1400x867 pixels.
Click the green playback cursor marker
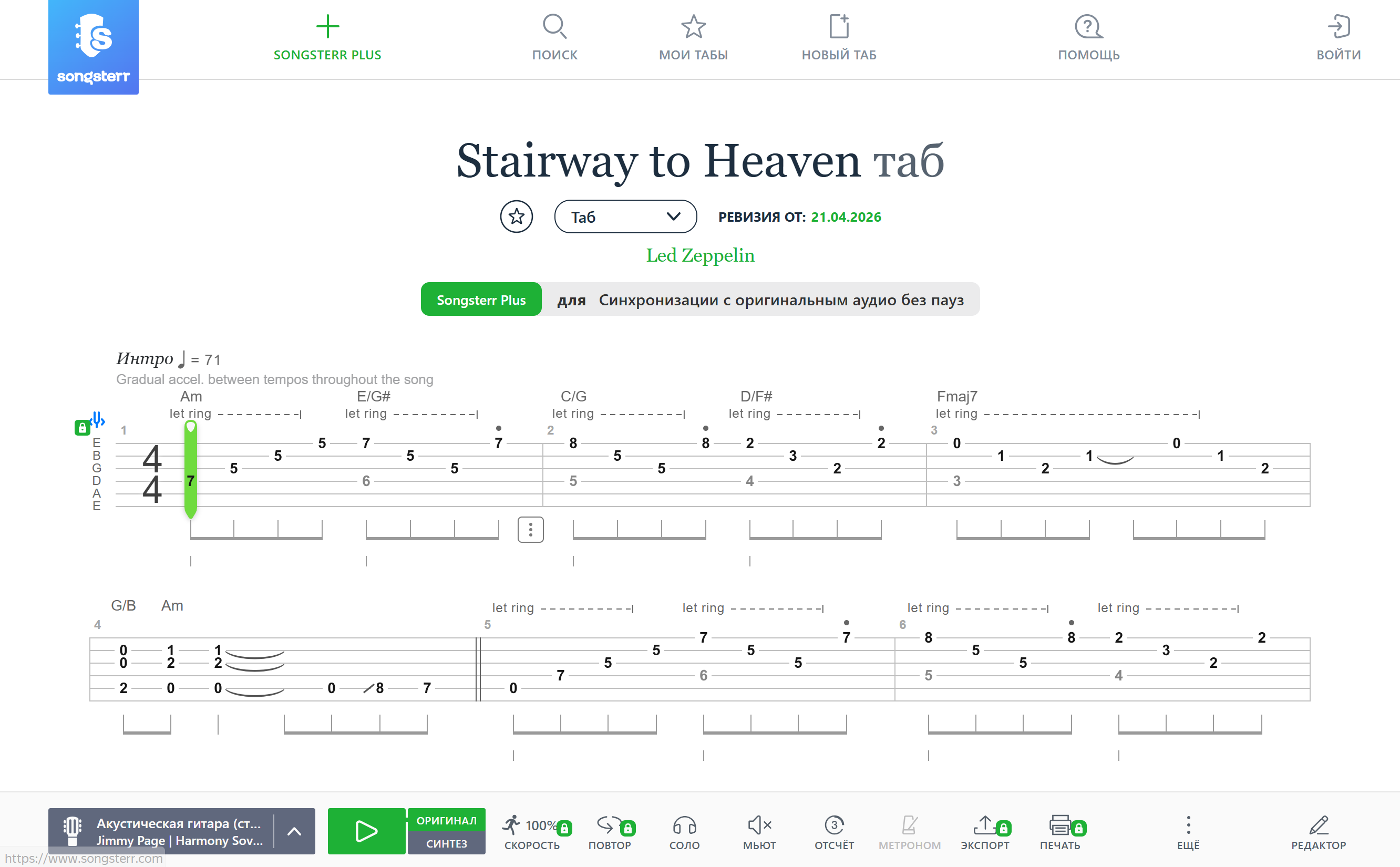(x=190, y=470)
